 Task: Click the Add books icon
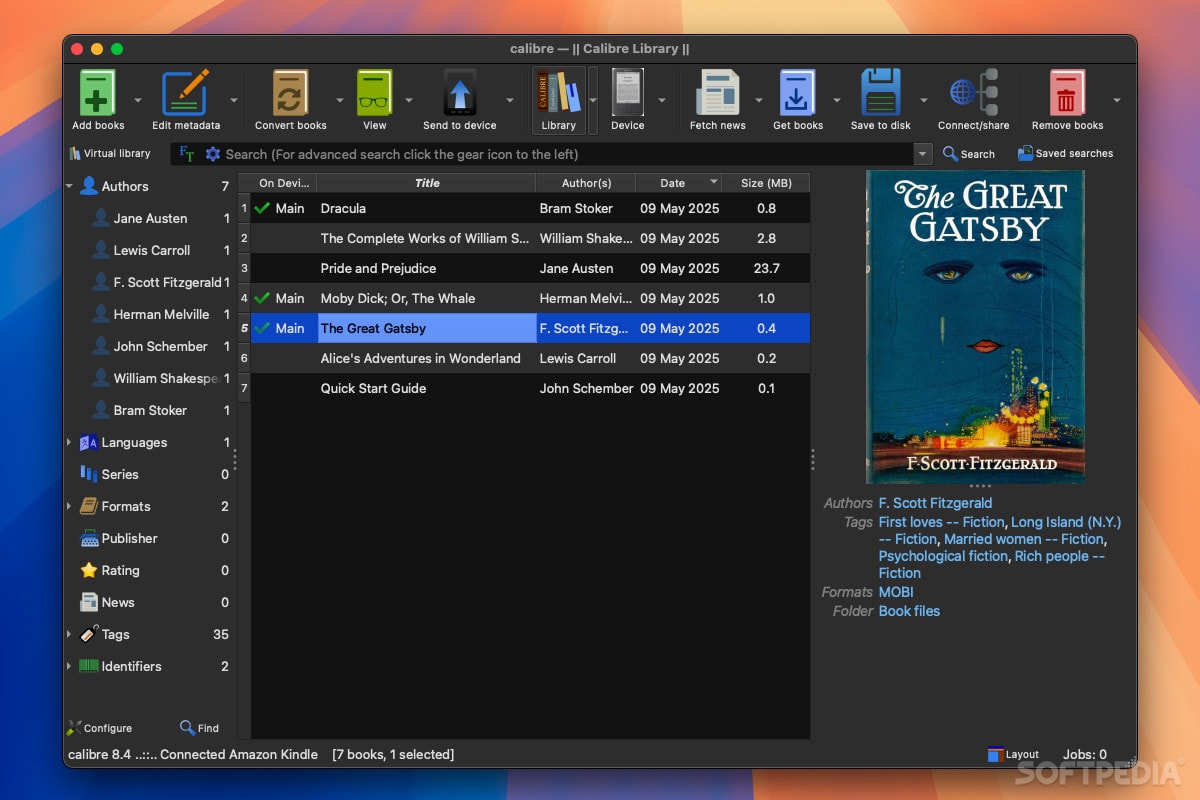click(x=98, y=94)
